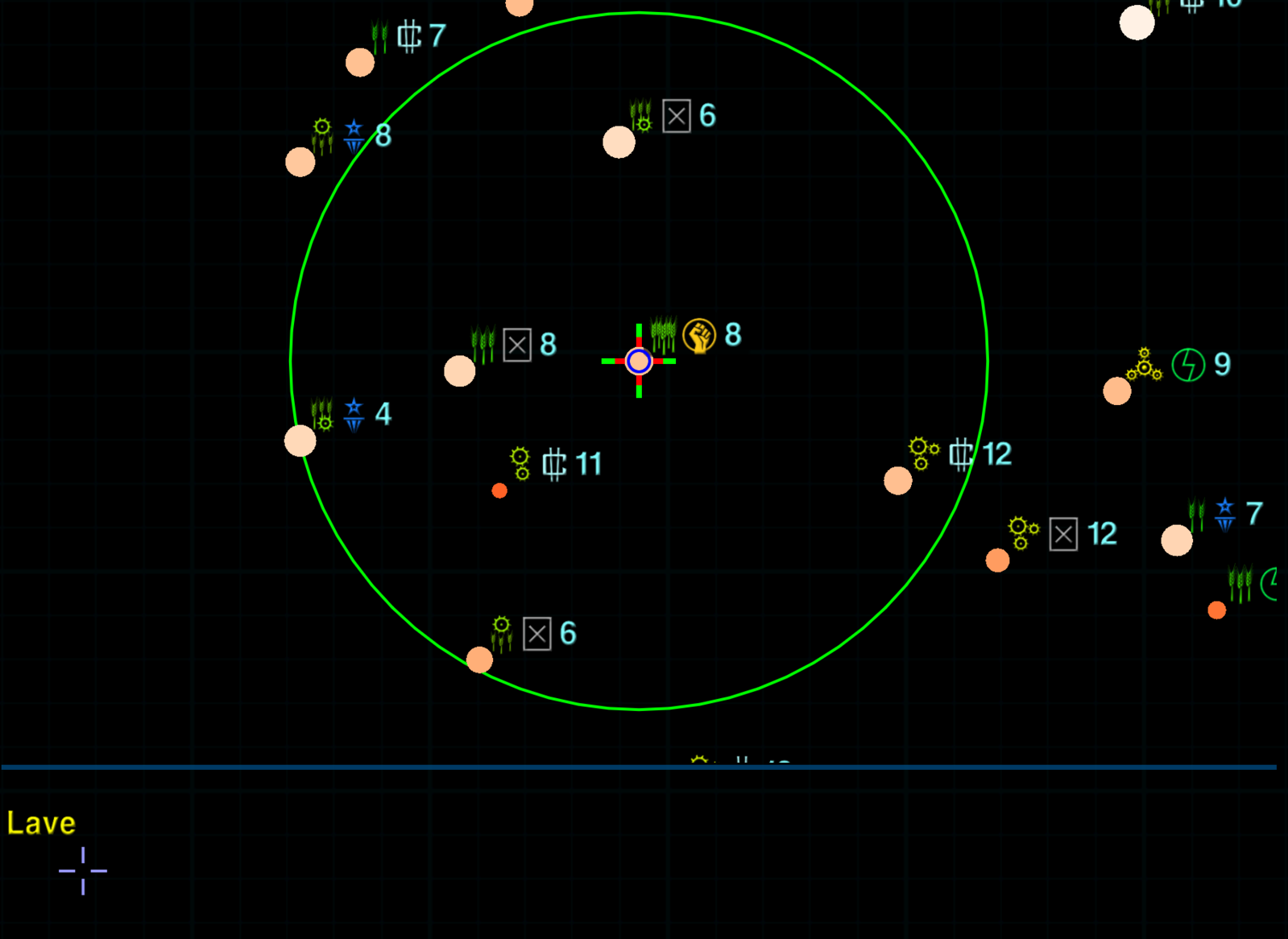The image size is (1288, 939).
Task: Click the boxed X icon left of 8
Action: coord(517,345)
